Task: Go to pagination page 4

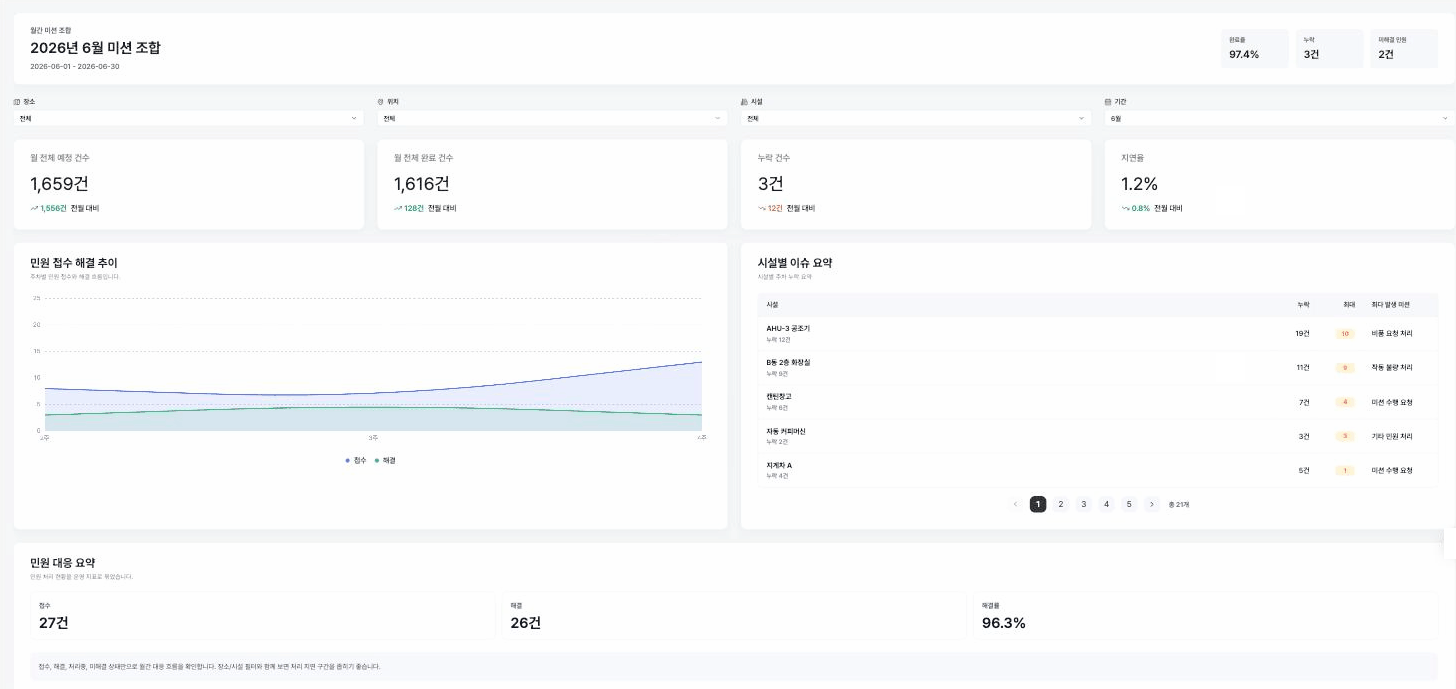Action: 1106,504
